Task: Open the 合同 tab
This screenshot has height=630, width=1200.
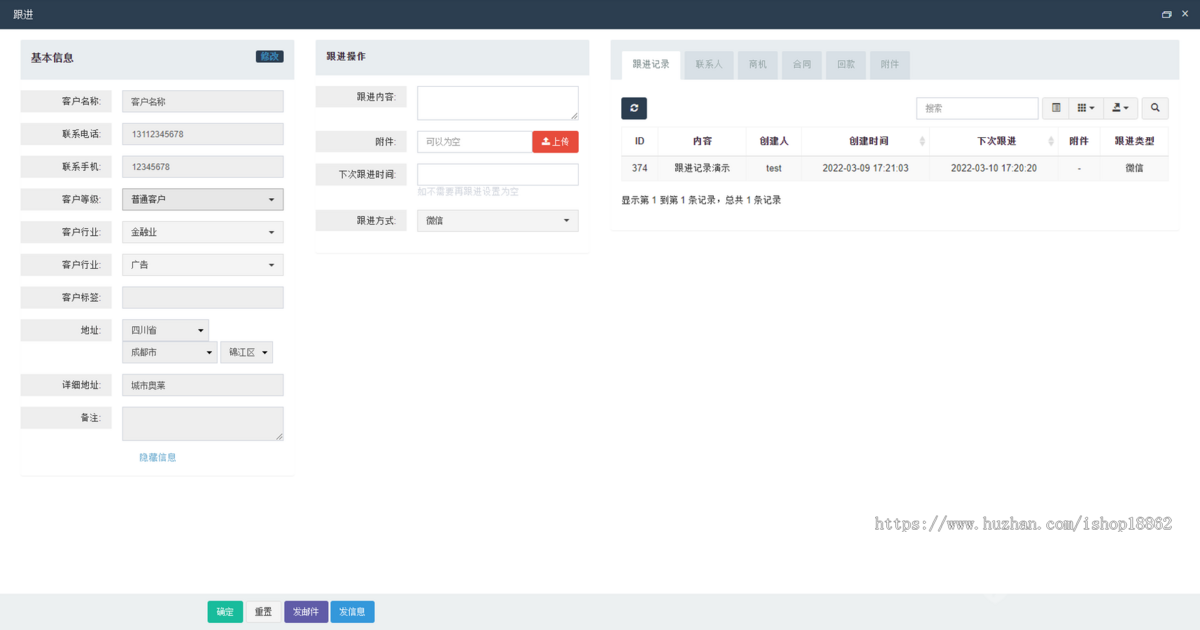Action: 802,64
